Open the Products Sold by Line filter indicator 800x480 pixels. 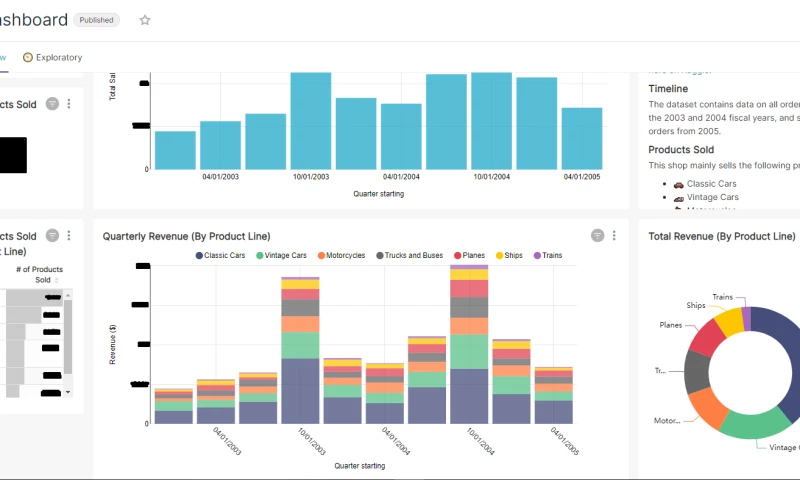(x=52, y=236)
